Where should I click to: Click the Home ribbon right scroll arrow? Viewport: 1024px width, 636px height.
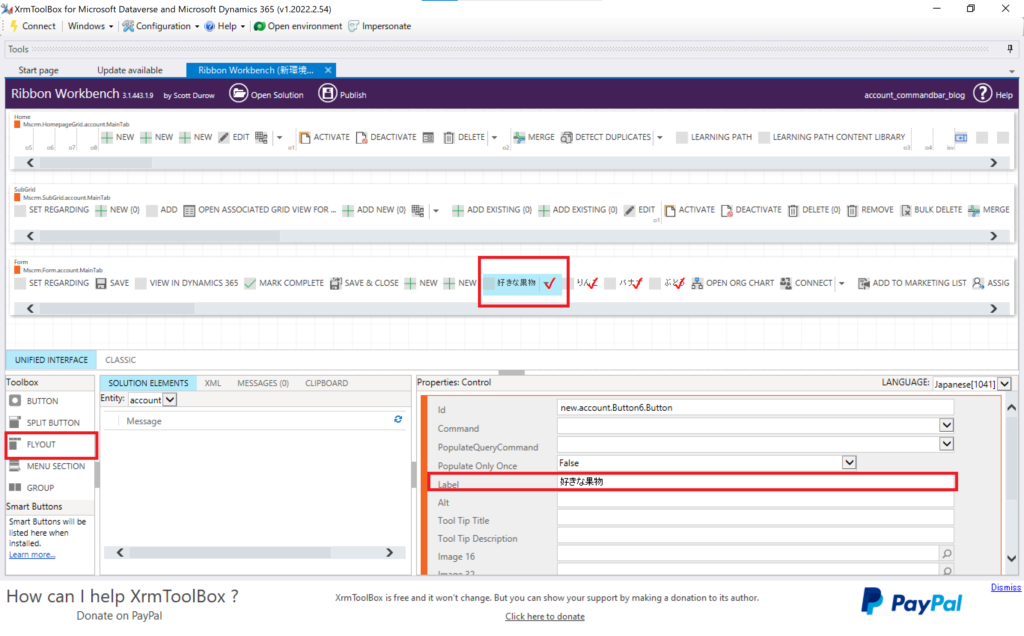coord(993,163)
